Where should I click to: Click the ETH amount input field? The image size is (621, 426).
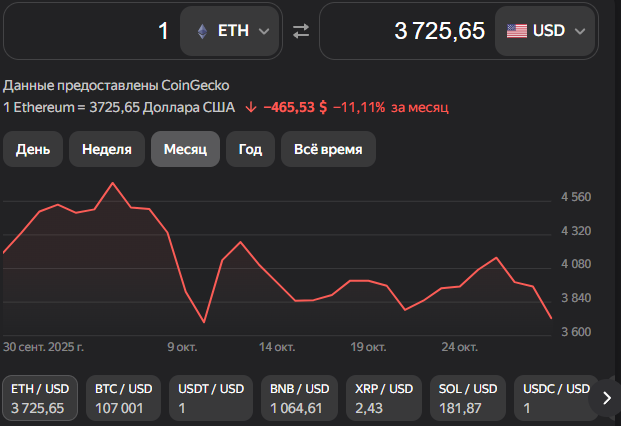point(90,31)
